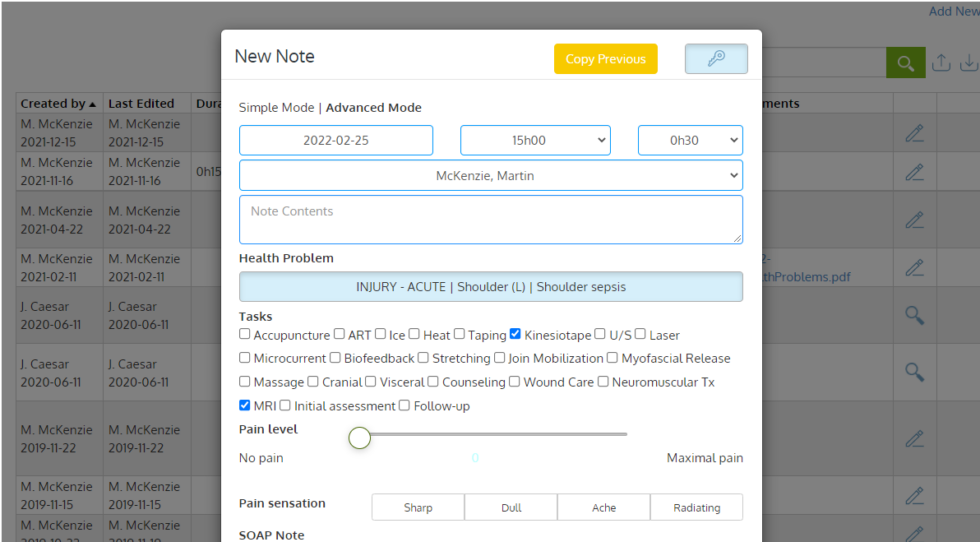980x542 pixels.
Task: Select Dull pain sensation
Action: tap(511, 508)
